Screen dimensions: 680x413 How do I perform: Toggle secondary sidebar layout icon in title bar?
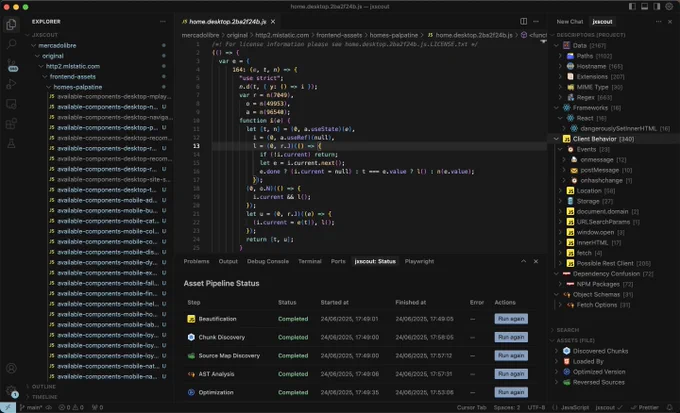[657, 7]
